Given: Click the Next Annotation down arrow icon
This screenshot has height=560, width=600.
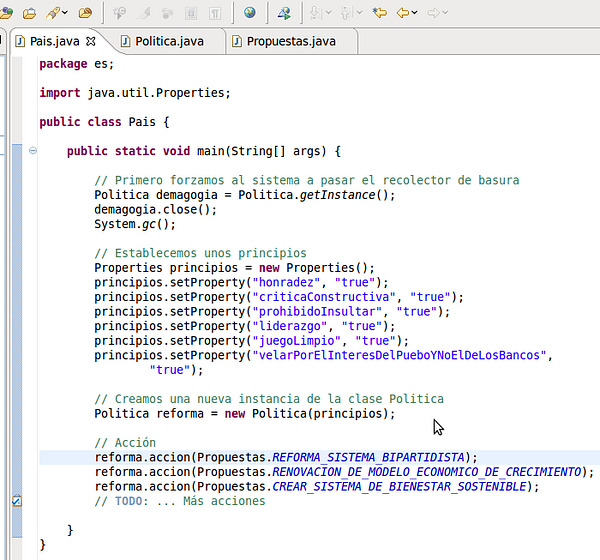Looking at the screenshot, I should (314, 13).
